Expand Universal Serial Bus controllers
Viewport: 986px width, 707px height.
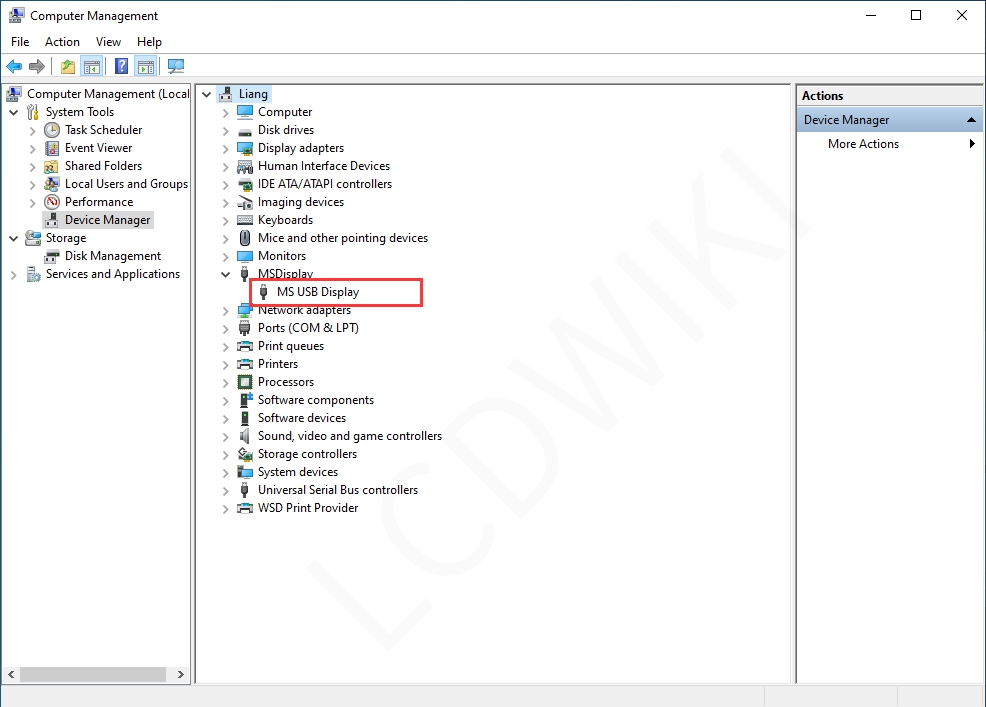pos(225,490)
